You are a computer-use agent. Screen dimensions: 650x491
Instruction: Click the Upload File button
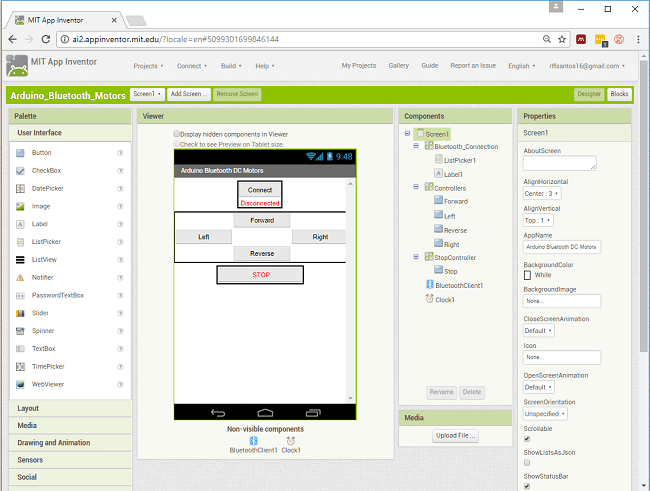pyautogui.click(x=455, y=436)
